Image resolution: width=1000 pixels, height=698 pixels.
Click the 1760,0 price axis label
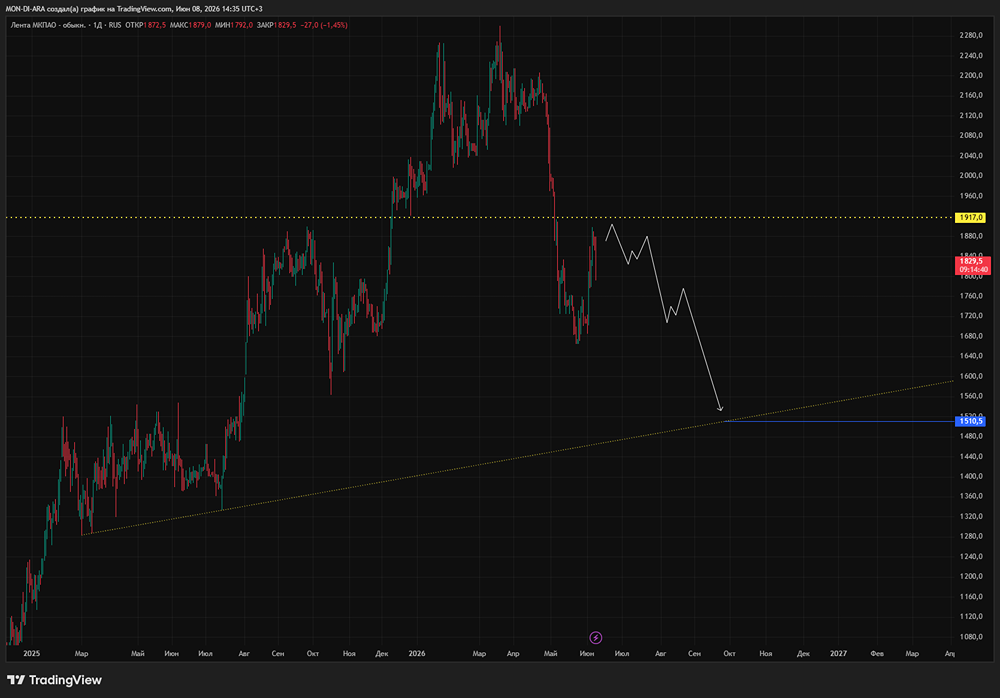point(971,296)
